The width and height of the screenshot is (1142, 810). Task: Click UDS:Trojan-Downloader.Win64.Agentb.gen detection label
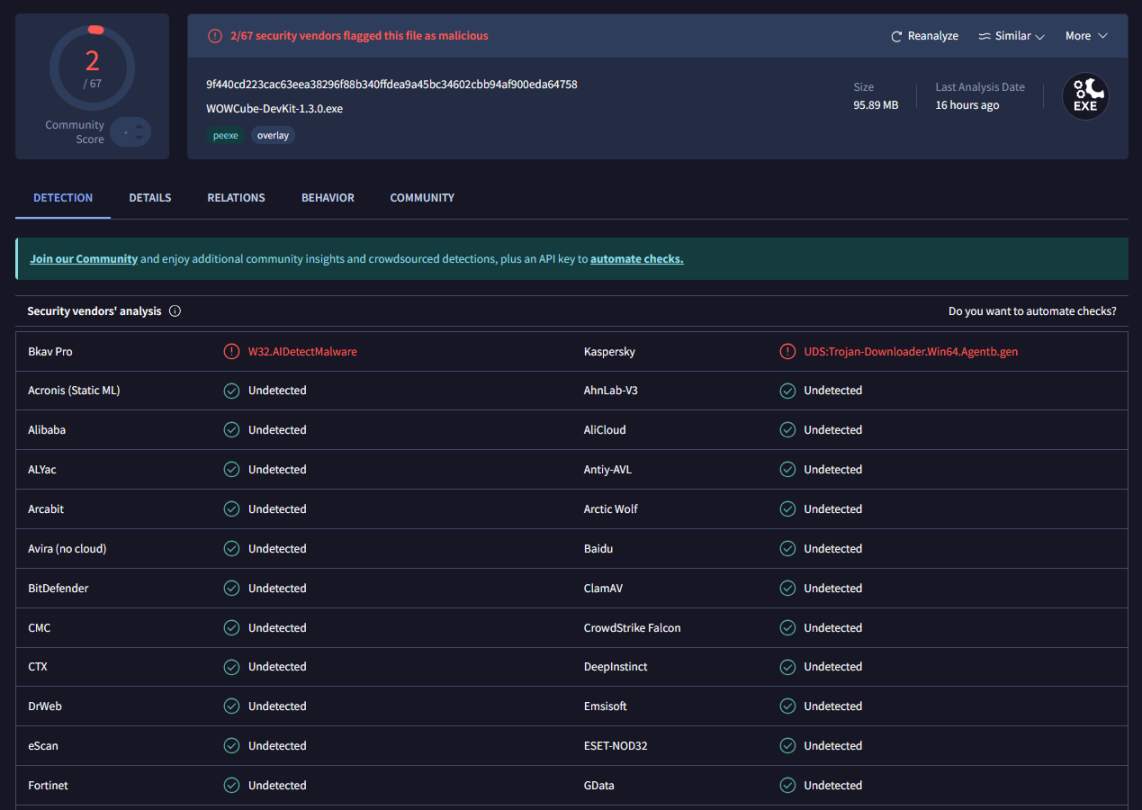[x=911, y=352]
